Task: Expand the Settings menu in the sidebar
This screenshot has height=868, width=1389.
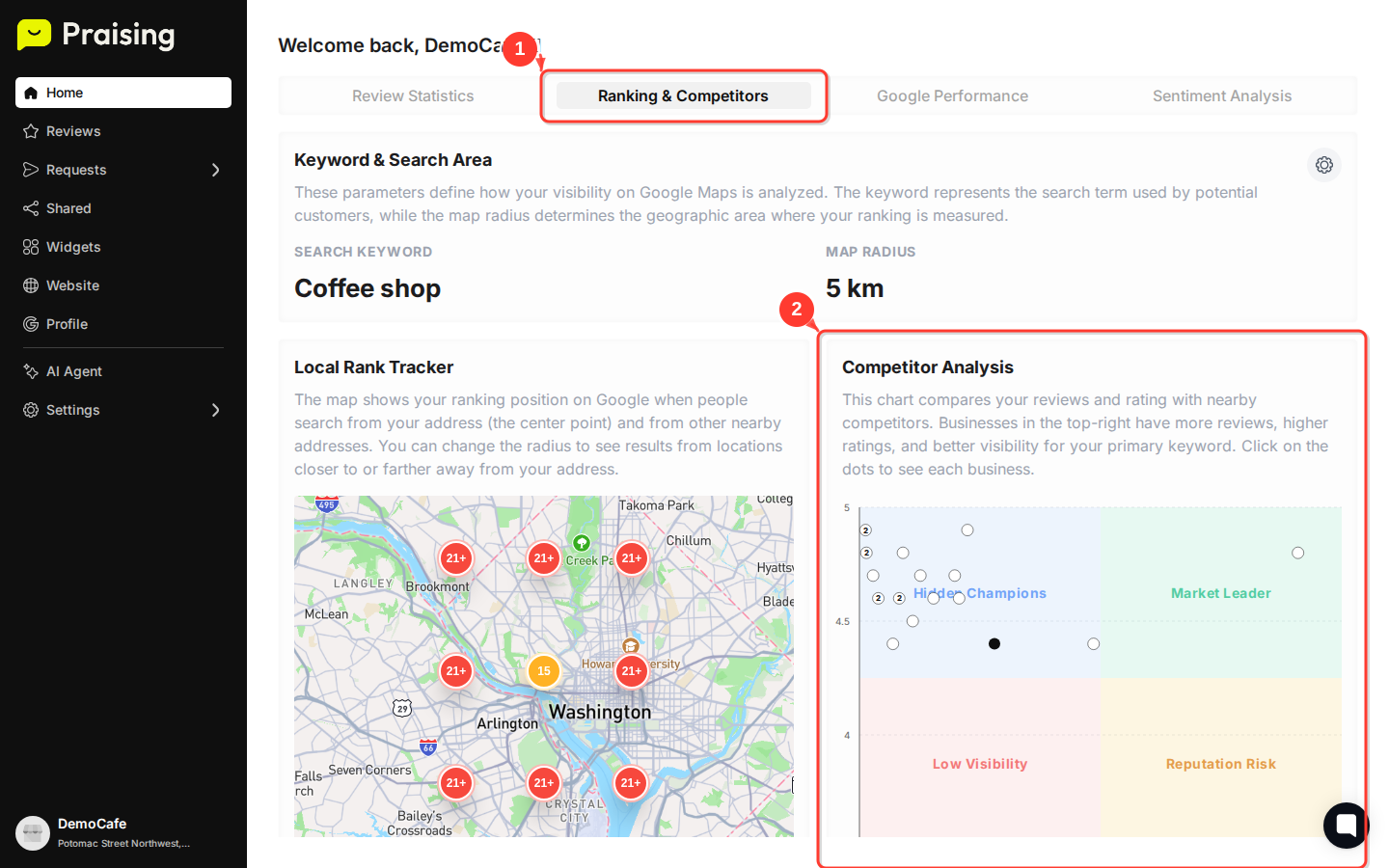Action: [x=216, y=410]
